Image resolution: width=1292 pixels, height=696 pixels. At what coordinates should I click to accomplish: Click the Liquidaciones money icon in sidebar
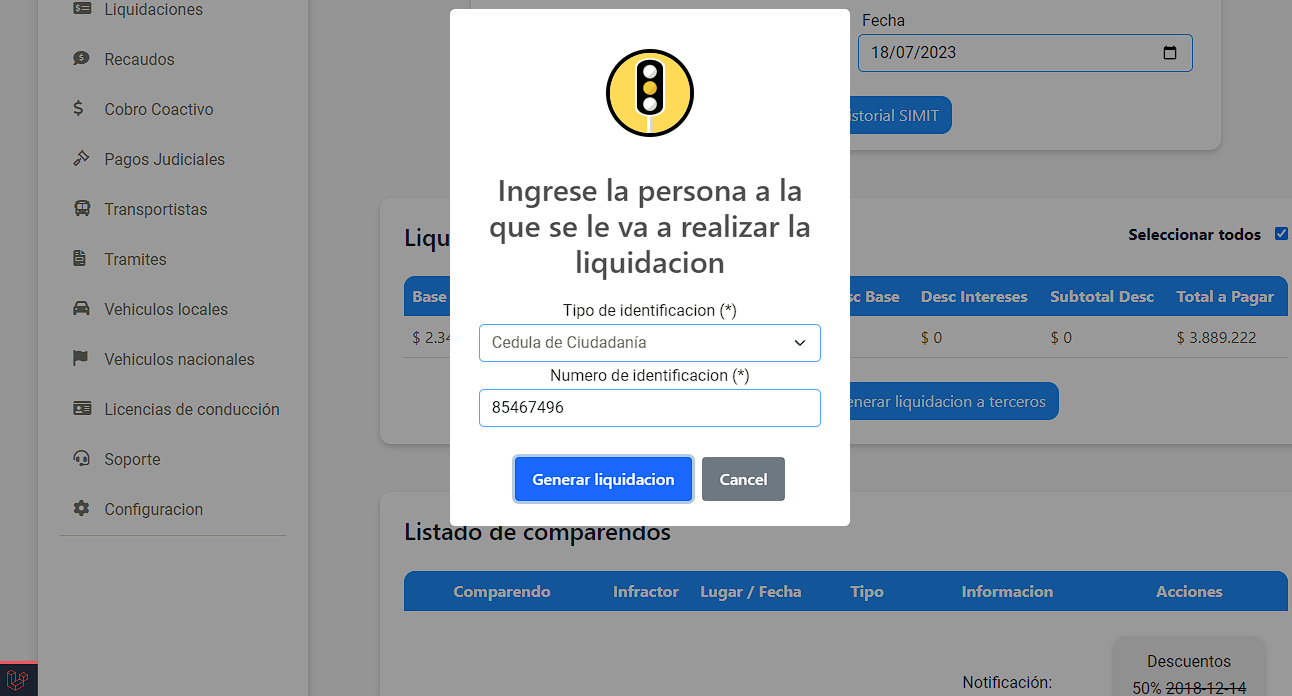pyautogui.click(x=81, y=9)
